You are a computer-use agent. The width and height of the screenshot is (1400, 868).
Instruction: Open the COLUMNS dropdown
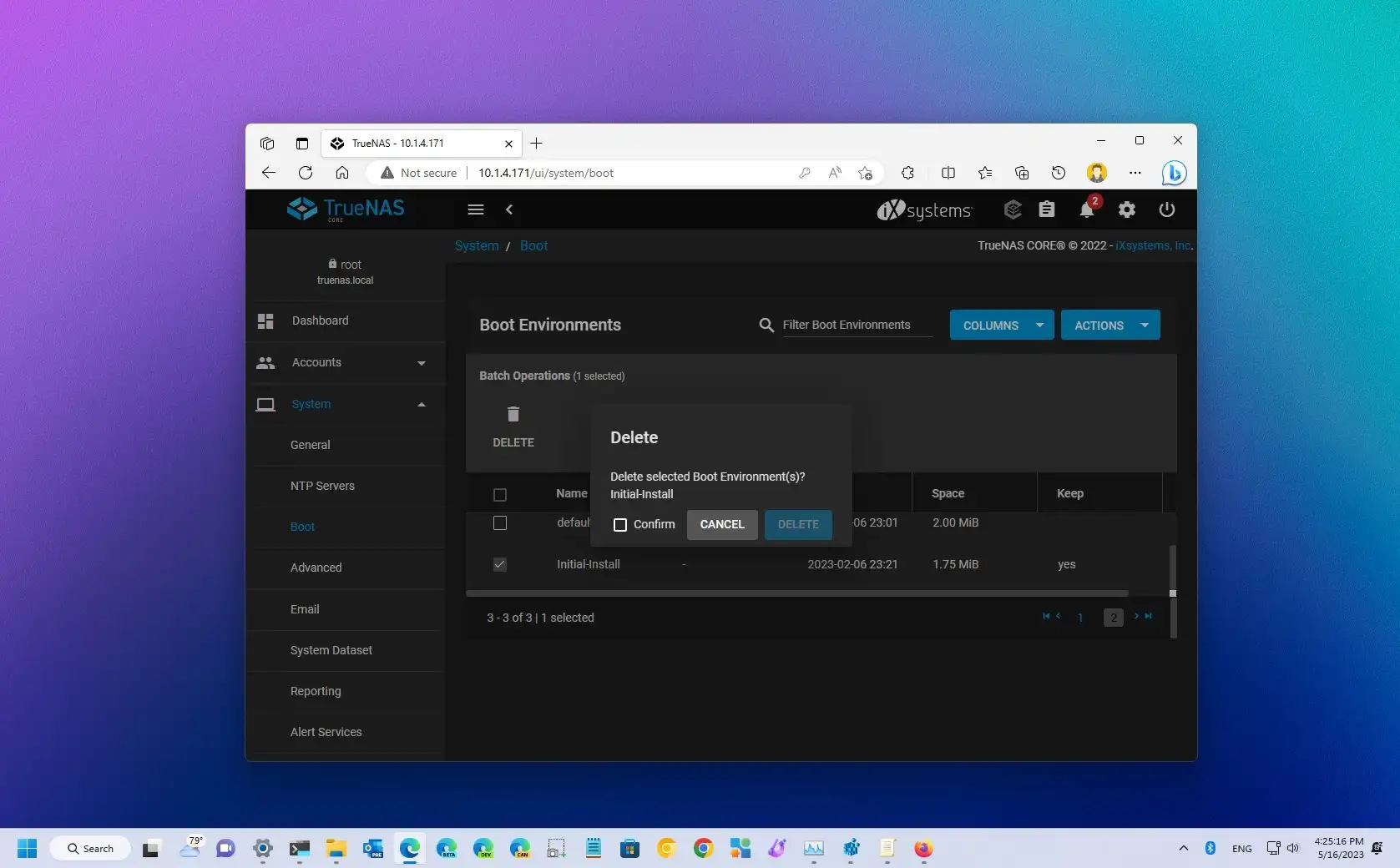point(1001,325)
